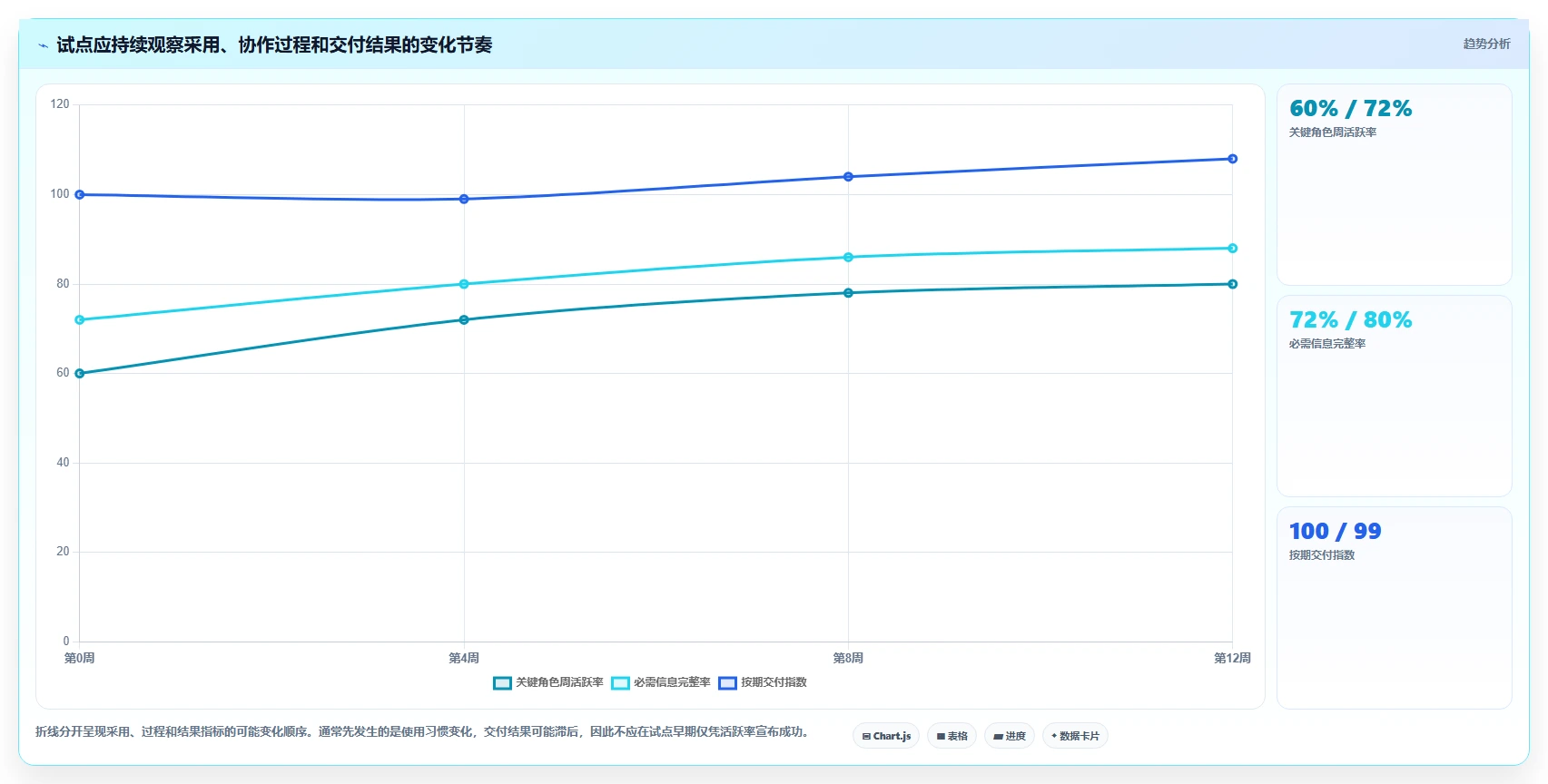The width and height of the screenshot is (1548, 784).
Task: Click the 数据卡片 tag
Action: (1075, 736)
